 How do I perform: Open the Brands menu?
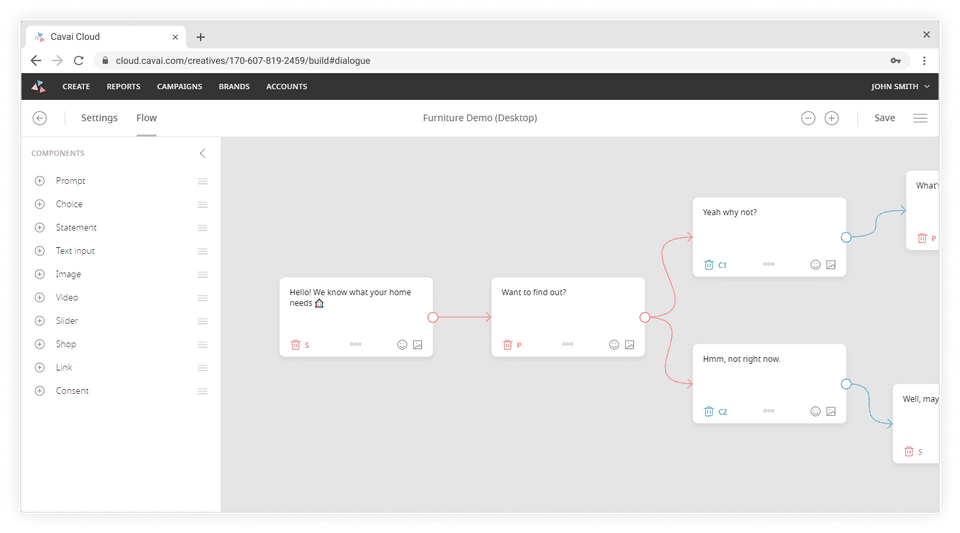pyautogui.click(x=234, y=87)
